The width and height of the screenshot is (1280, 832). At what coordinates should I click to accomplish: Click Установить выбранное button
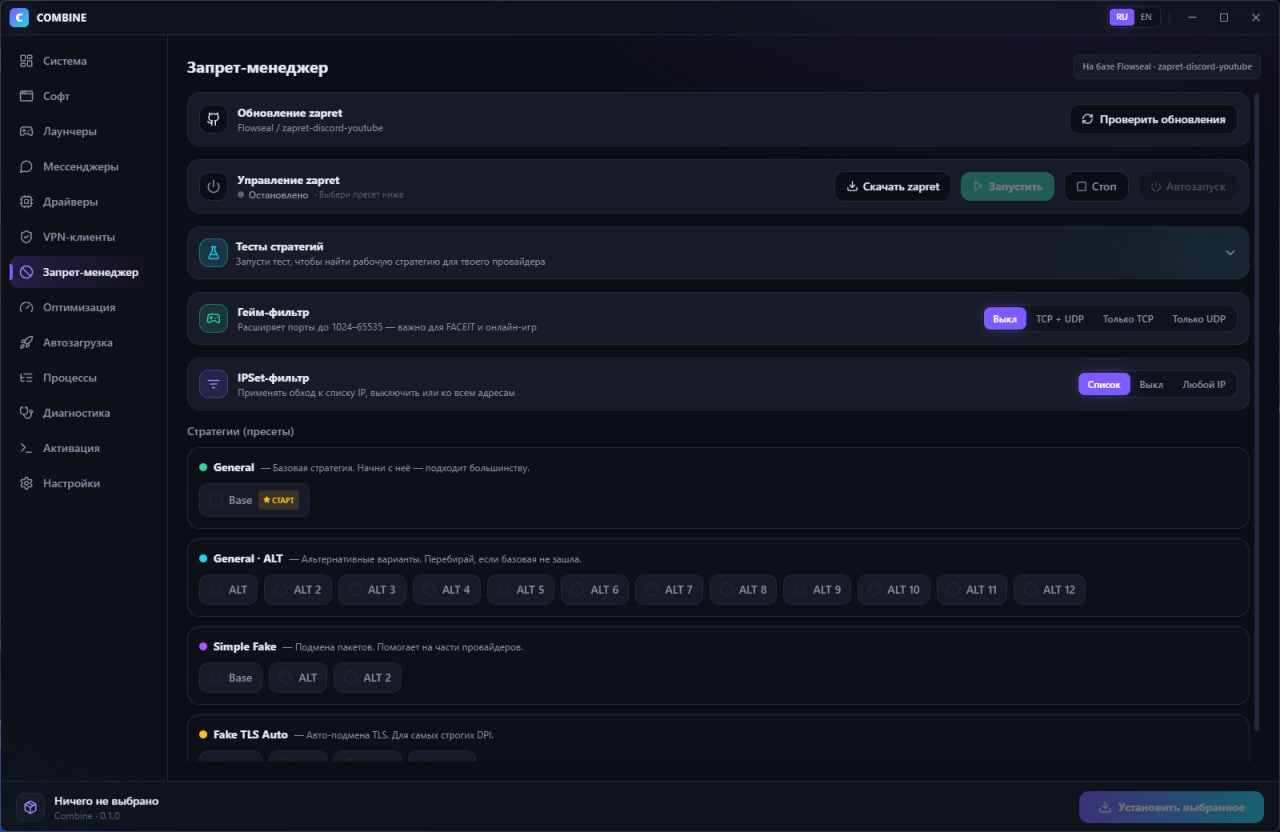pyautogui.click(x=1171, y=807)
